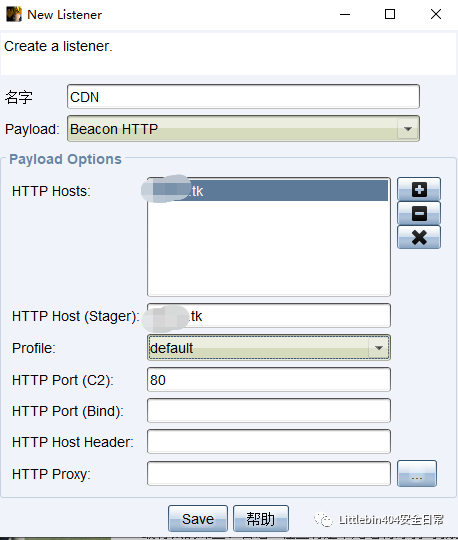
Task: Click the Save button
Action: [x=198, y=519]
